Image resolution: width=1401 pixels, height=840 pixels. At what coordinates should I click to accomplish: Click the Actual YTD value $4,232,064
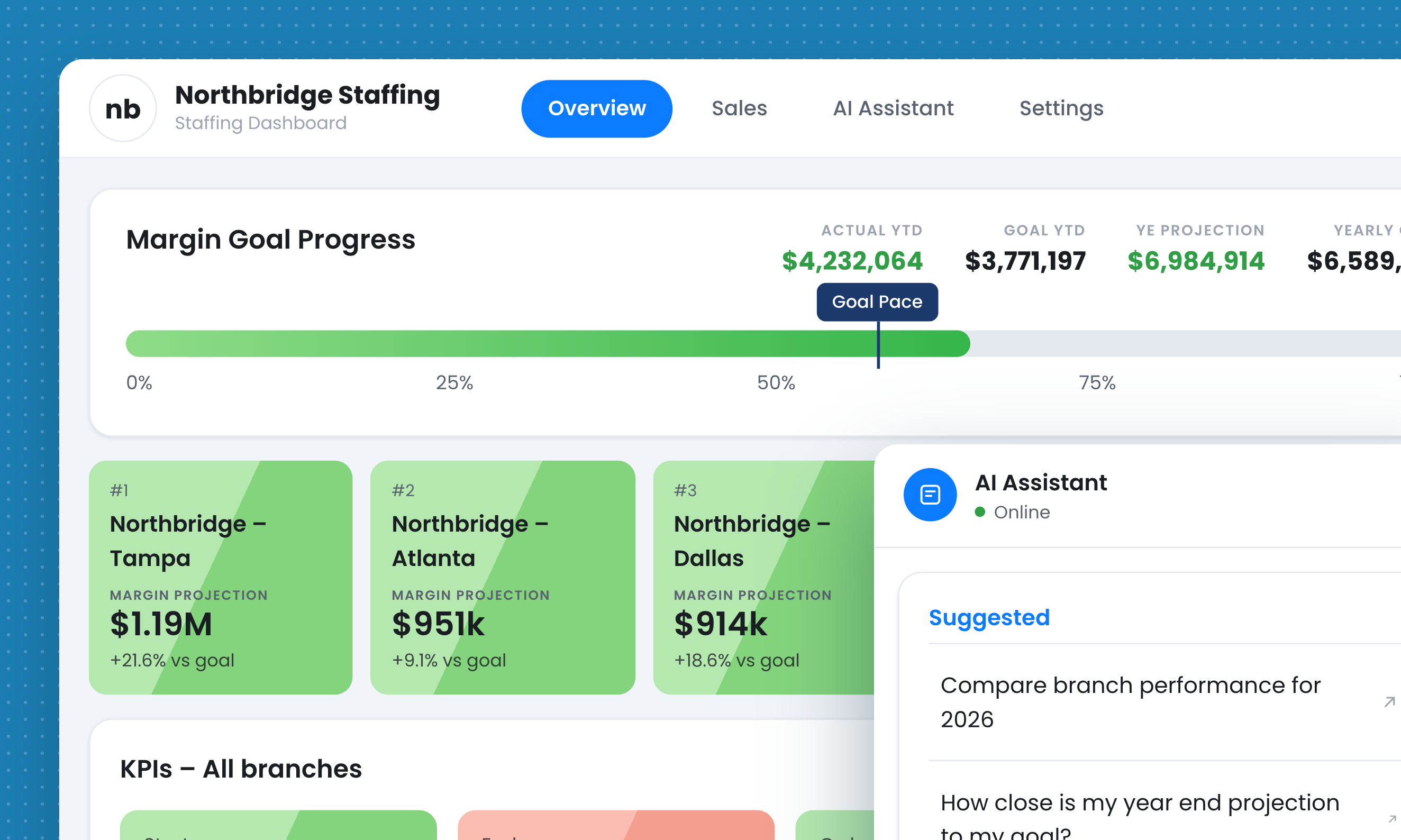click(x=852, y=261)
